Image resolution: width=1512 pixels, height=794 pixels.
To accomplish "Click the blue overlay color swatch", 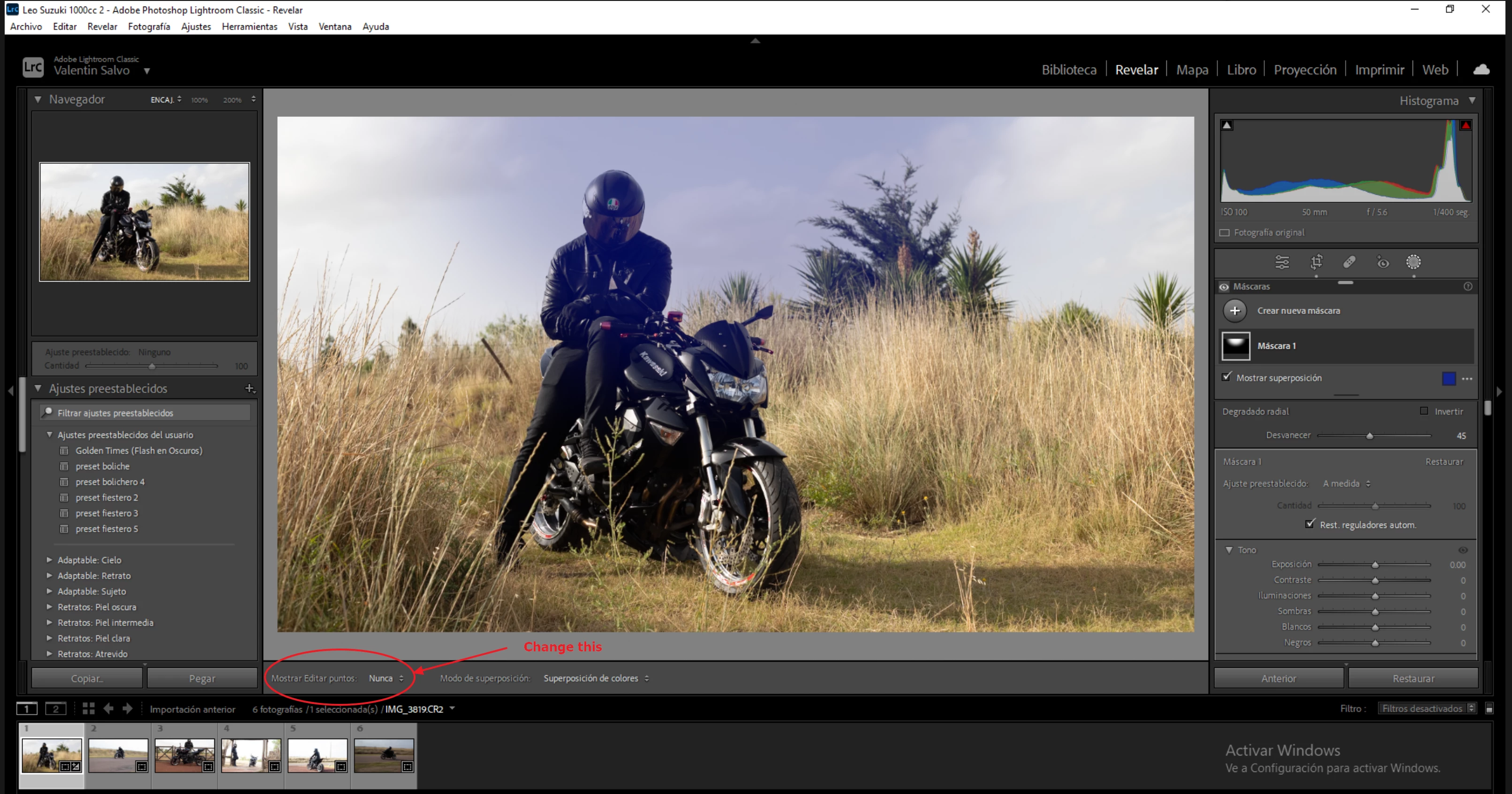I will pos(1448,378).
